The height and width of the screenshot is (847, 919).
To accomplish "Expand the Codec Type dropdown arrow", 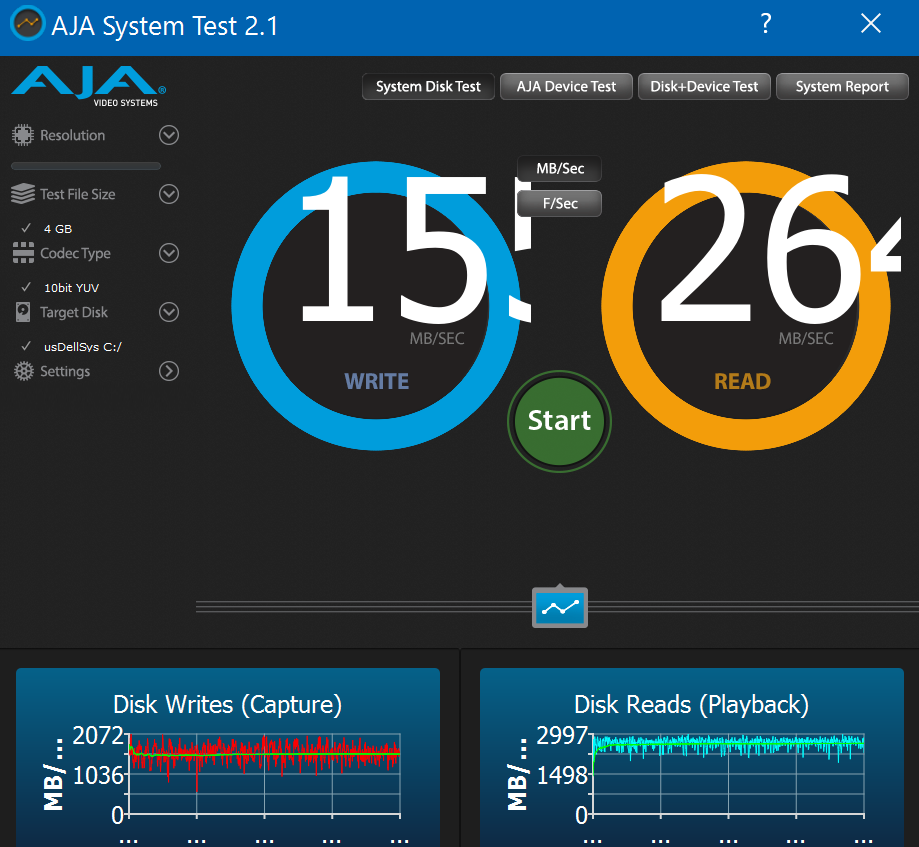I will pos(169,253).
